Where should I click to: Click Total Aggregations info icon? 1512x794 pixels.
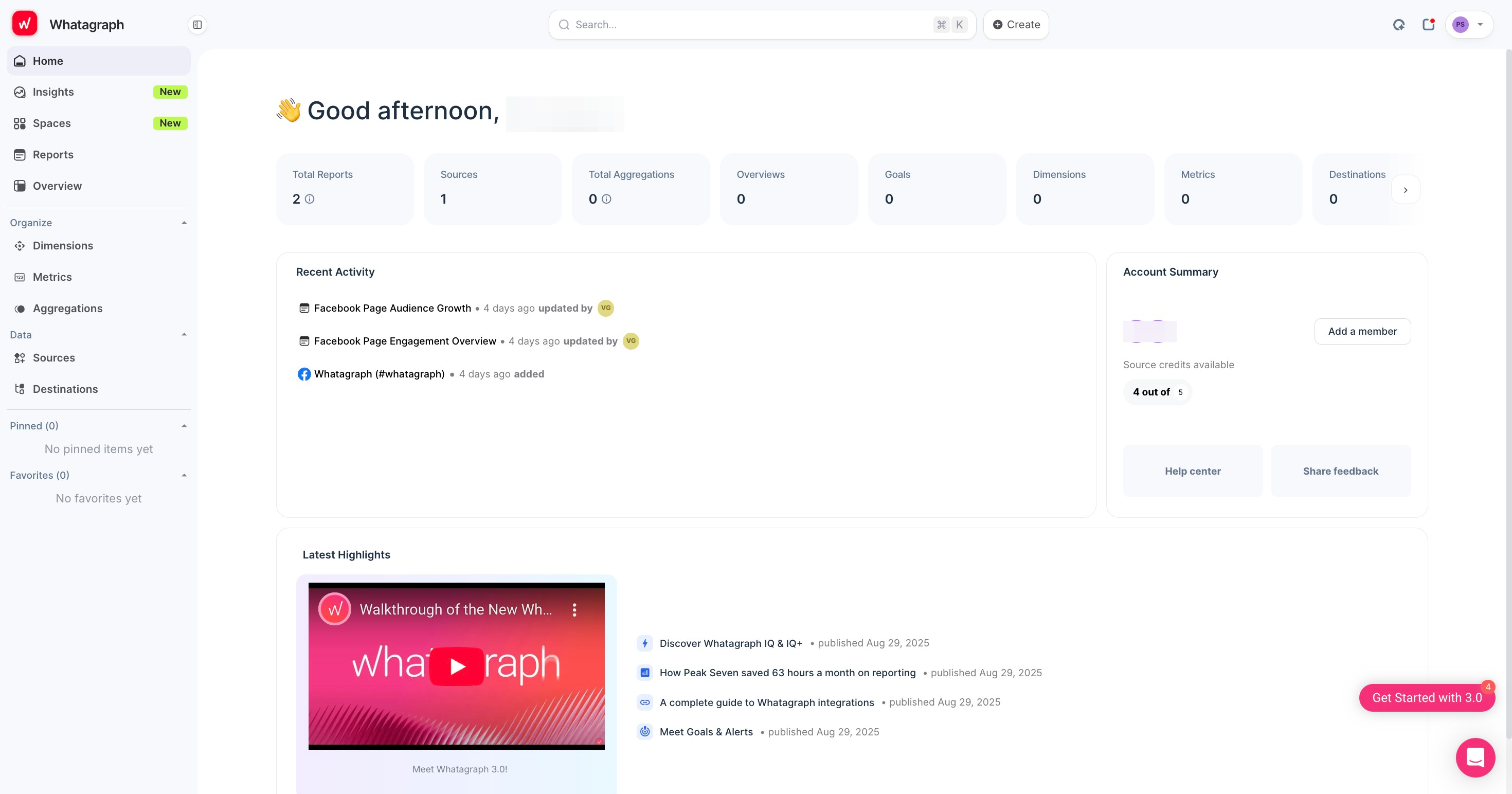(606, 199)
